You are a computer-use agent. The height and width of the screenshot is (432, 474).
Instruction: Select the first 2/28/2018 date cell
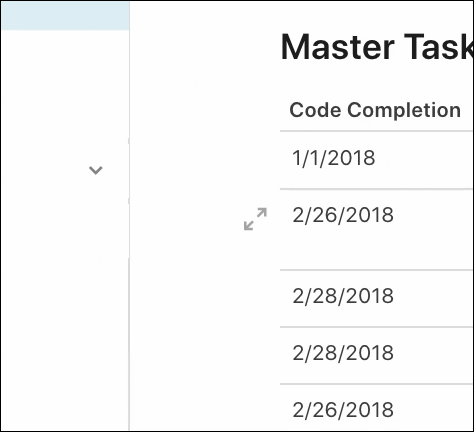[343, 296]
